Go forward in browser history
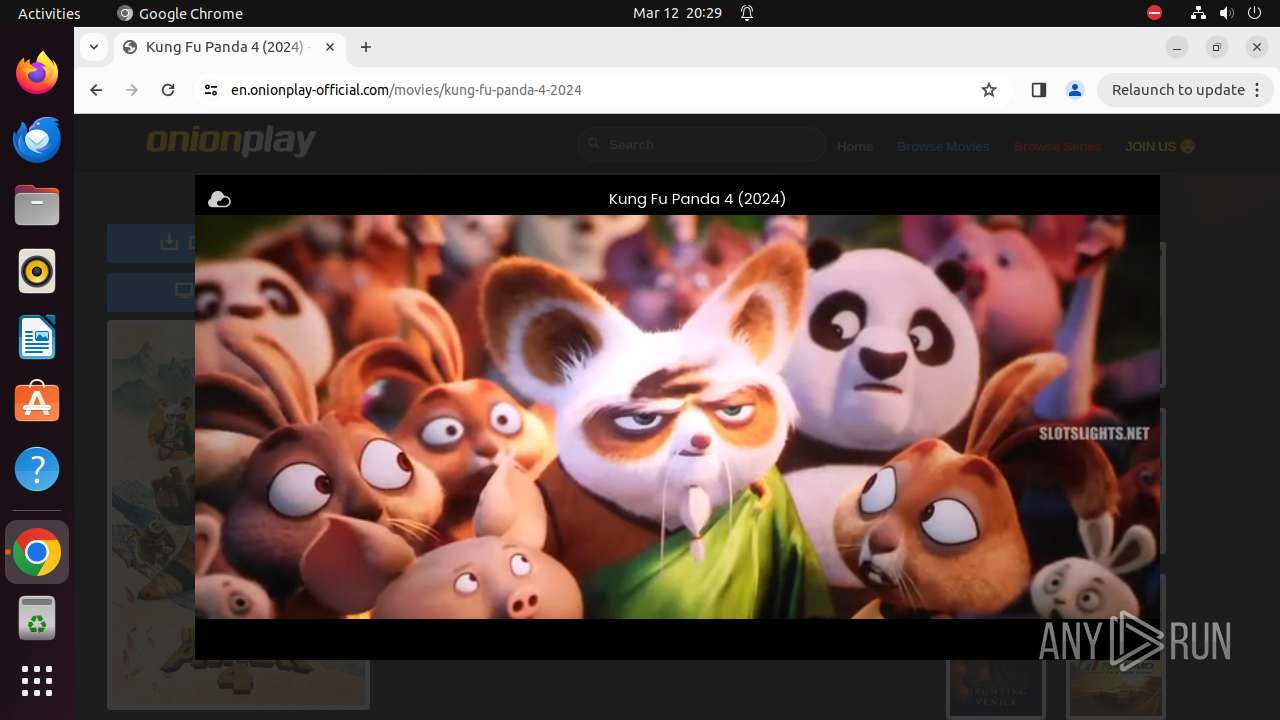1280x720 pixels. coord(132,90)
